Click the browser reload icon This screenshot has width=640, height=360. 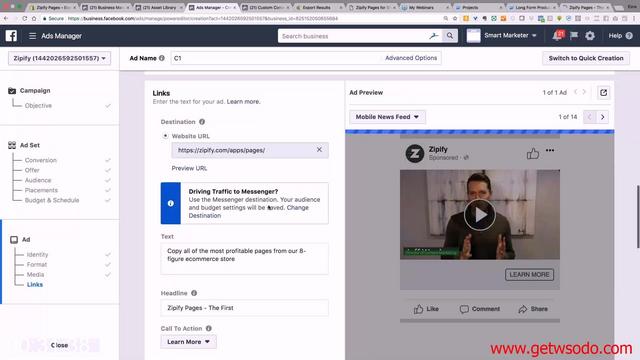[x=24, y=18]
